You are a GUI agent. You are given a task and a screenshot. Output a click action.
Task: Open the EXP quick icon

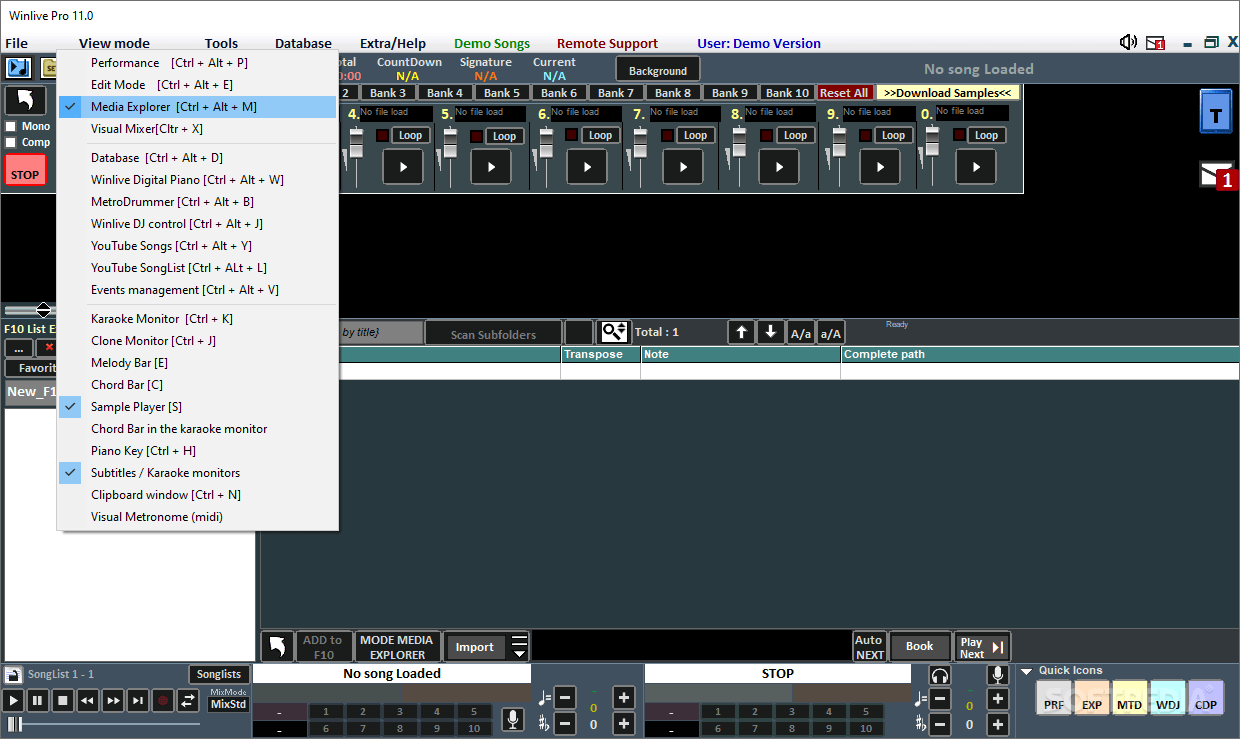tap(1092, 698)
